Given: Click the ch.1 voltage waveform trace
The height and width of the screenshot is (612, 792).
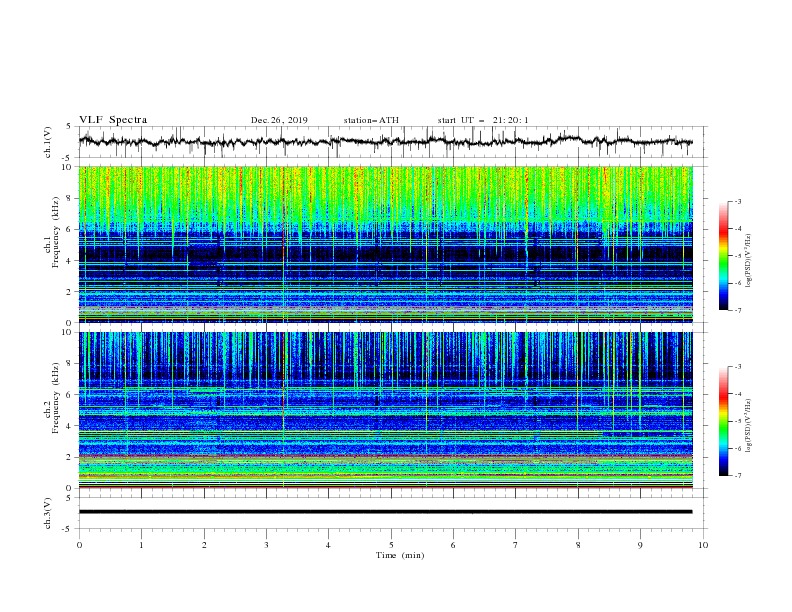Looking at the screenshot, I should click(385, 141).
